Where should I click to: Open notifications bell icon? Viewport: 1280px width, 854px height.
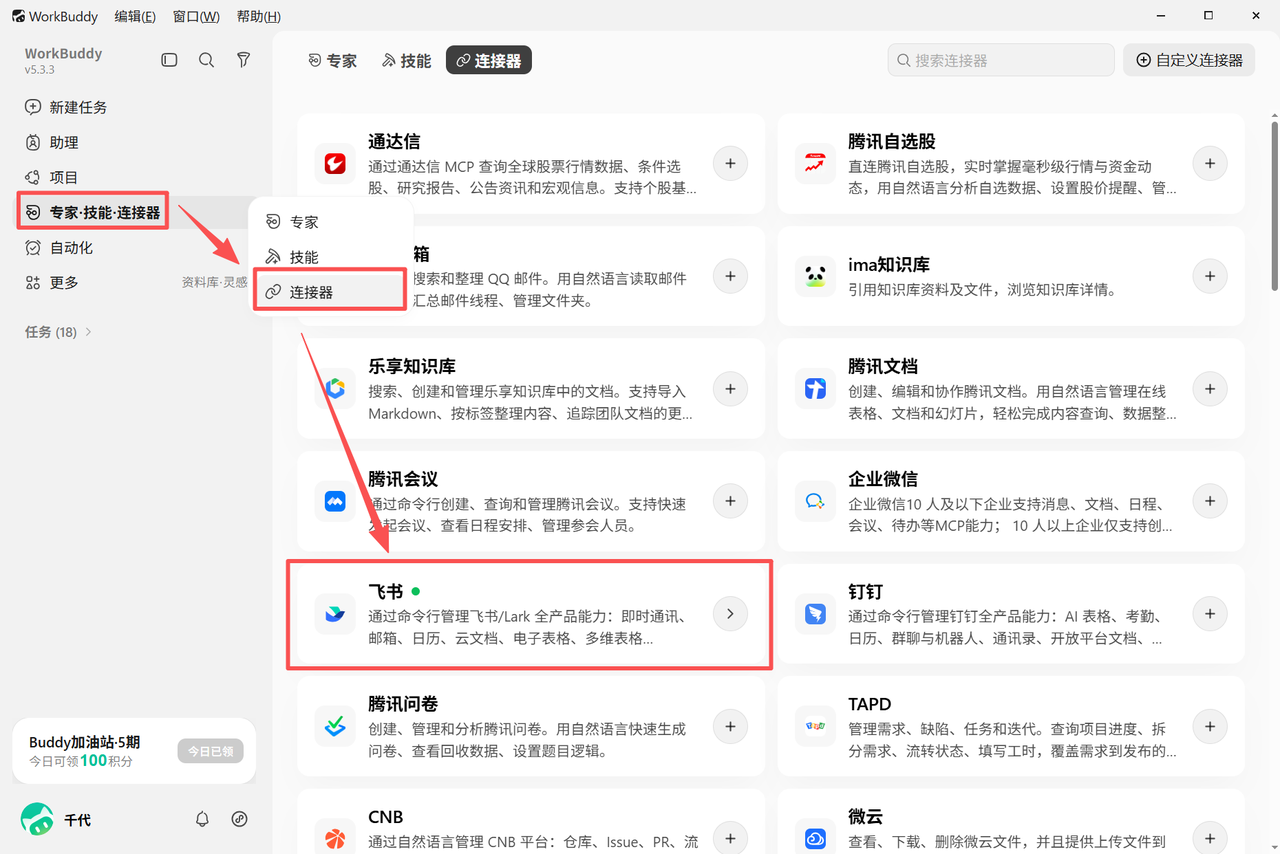(202, 819)
